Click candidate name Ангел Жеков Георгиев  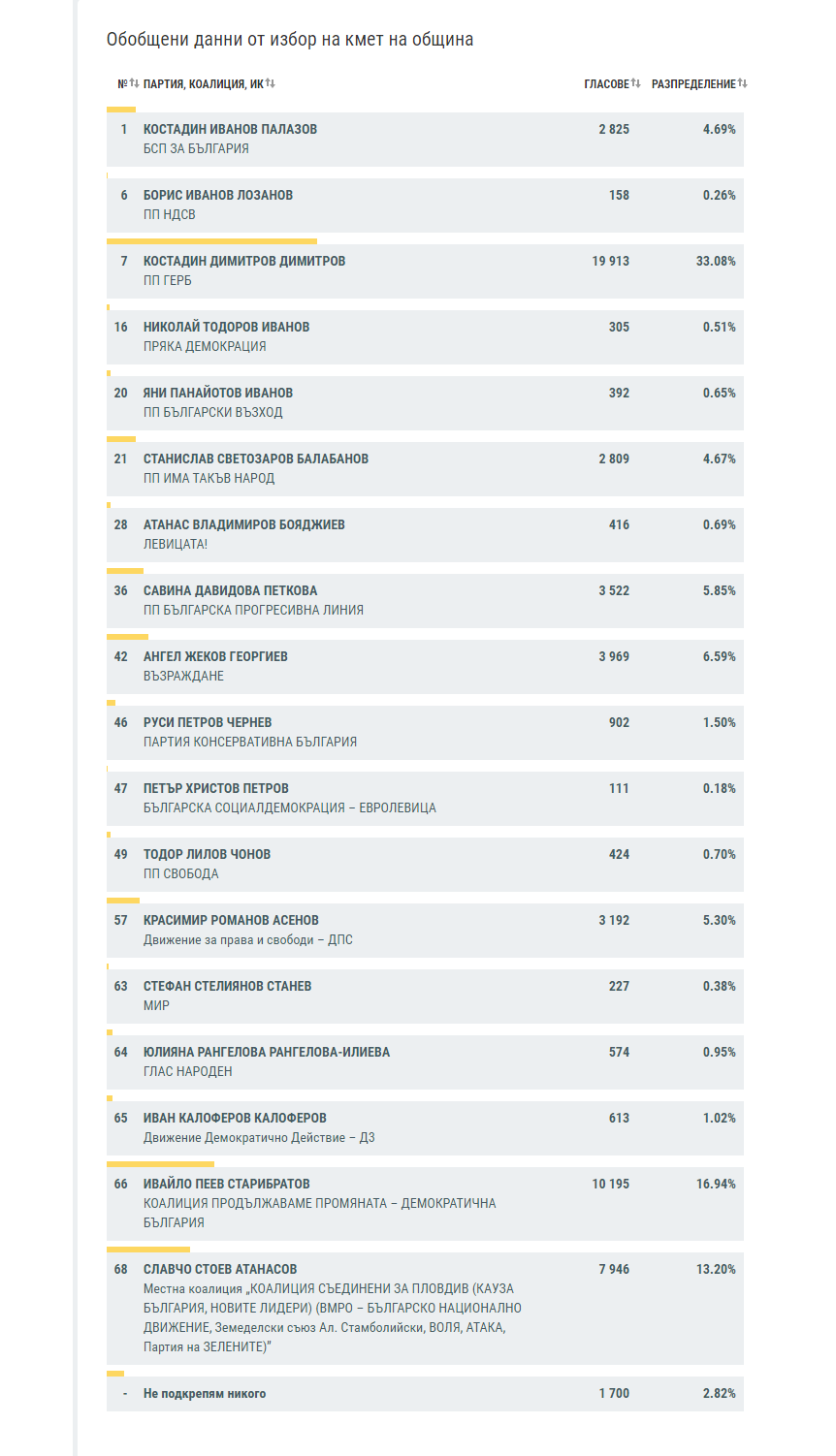coord(215,656)
